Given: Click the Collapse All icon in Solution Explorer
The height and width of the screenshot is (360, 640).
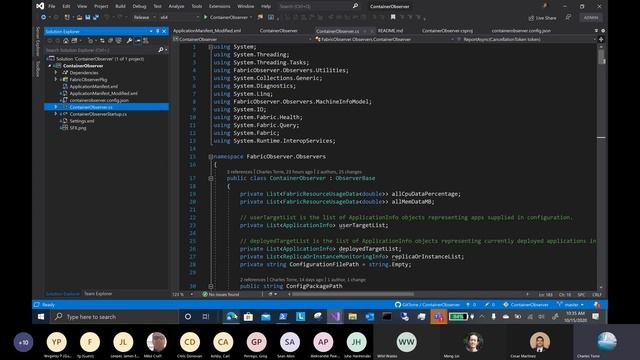Looking at the screenshot, I should 110,41.
